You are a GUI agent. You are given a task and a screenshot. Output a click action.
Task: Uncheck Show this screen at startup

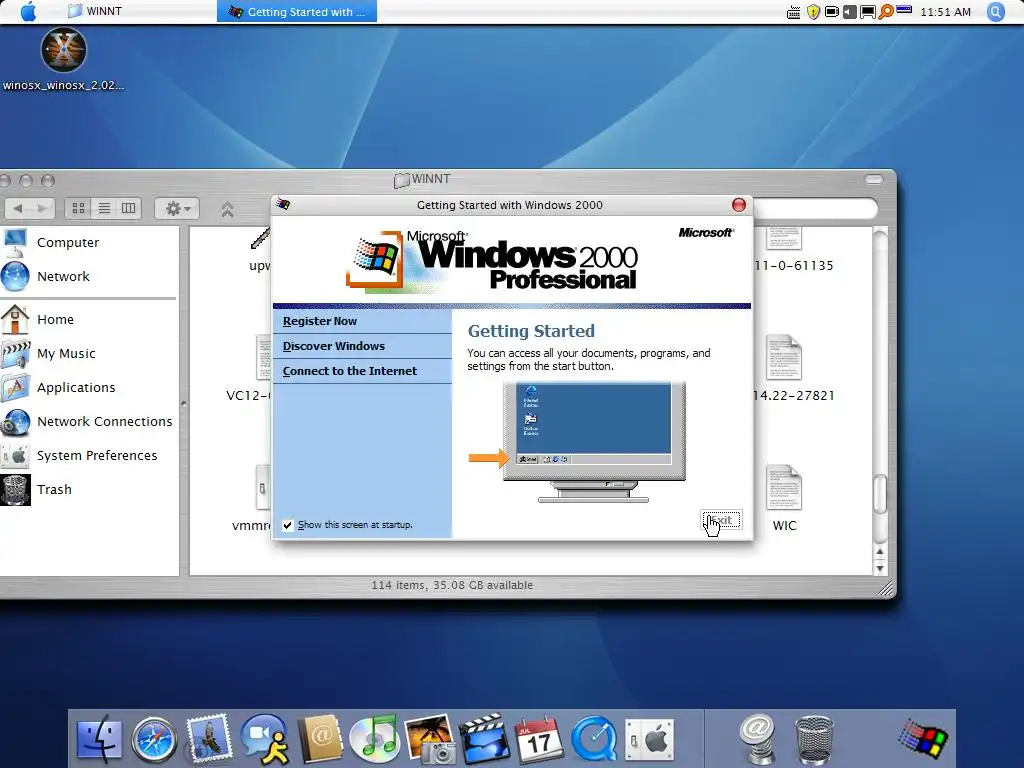pyautogui.click(x=287, y=525)
